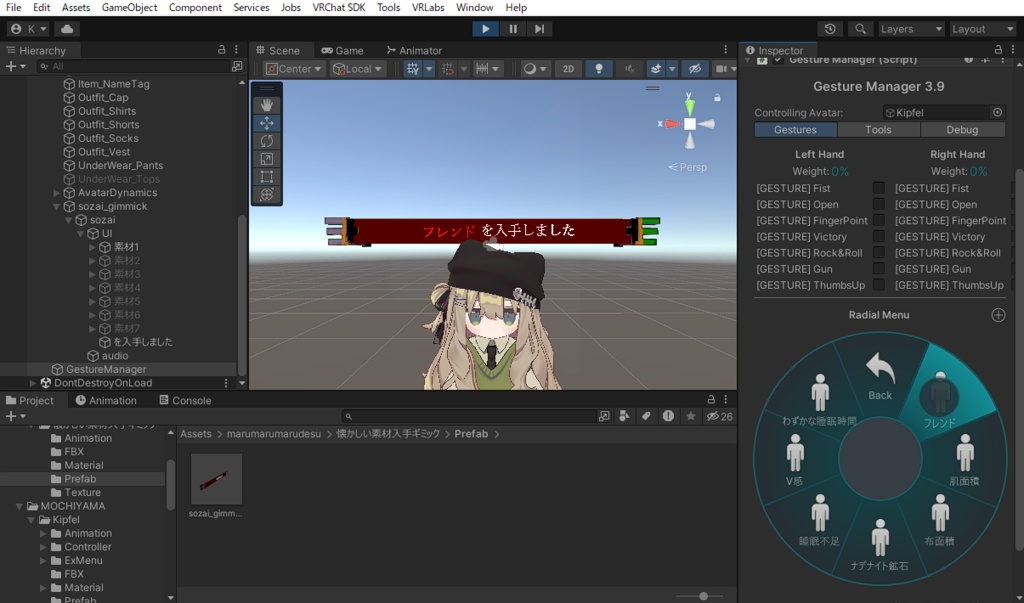This screenshot has height=603, width=1024.
Task: Toggle scene visibility hidden-objects icon
Action: tap(695, 69)
